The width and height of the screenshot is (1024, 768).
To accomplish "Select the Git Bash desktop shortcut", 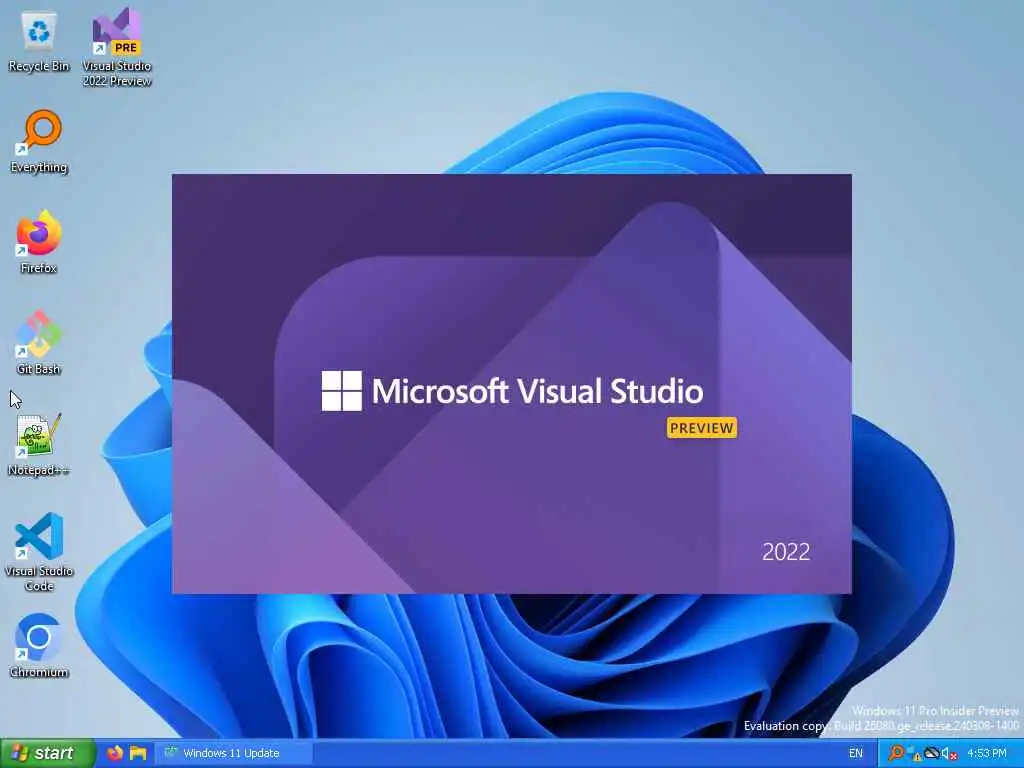I will tap(39, 344).
